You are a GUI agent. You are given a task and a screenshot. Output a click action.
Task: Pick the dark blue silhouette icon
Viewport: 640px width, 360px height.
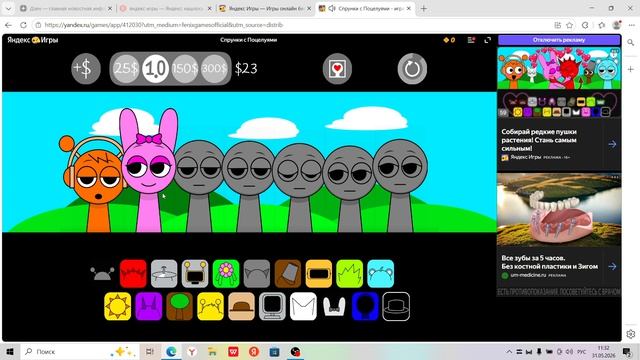tap(365, 306)
